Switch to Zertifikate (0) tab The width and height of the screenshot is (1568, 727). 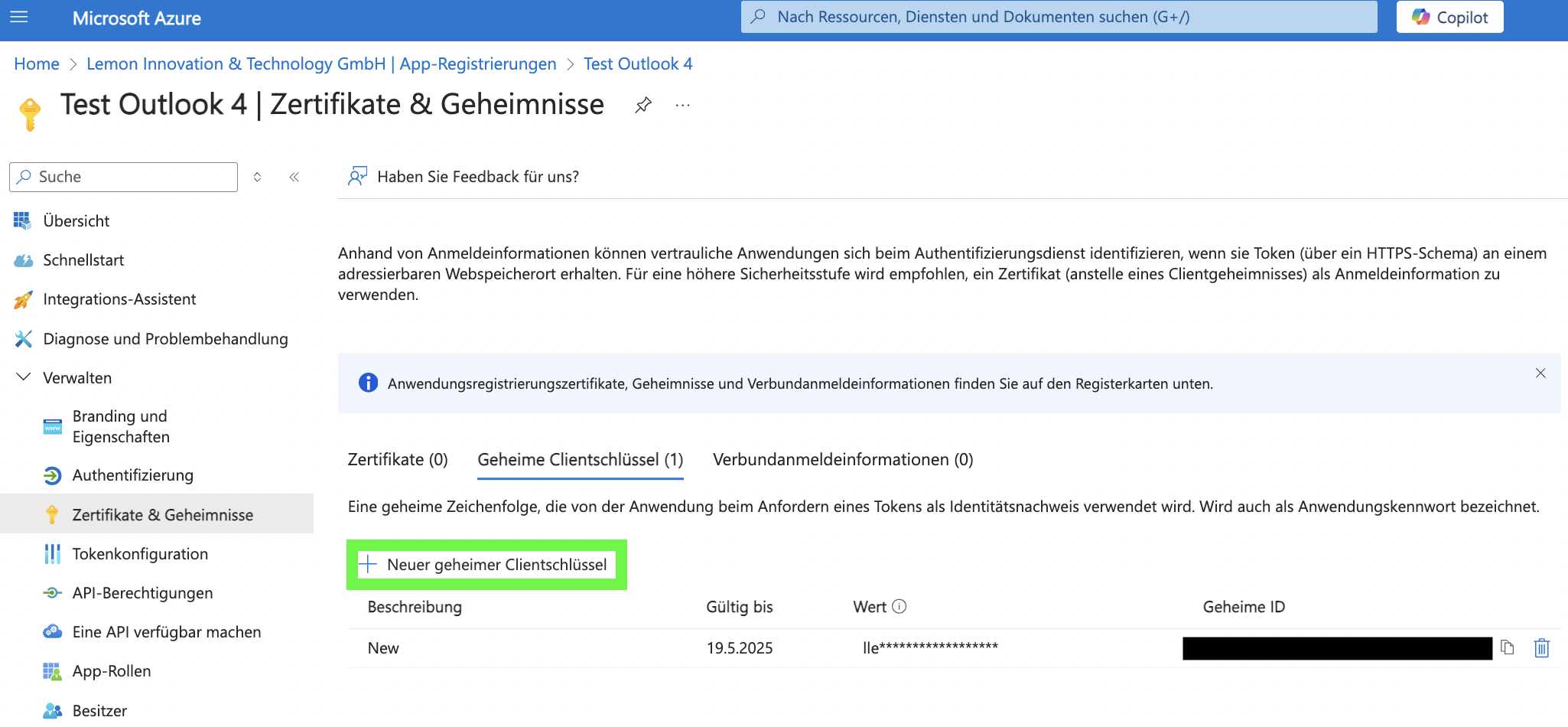(398, 459)
